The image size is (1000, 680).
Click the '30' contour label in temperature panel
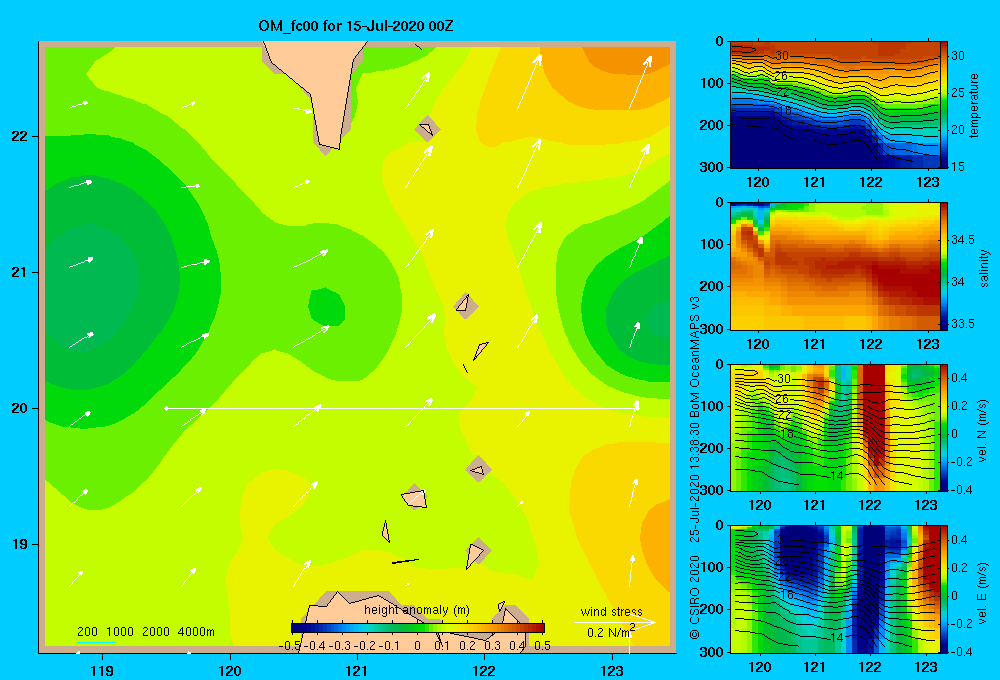pyautogui.click(x=782, y=56)
